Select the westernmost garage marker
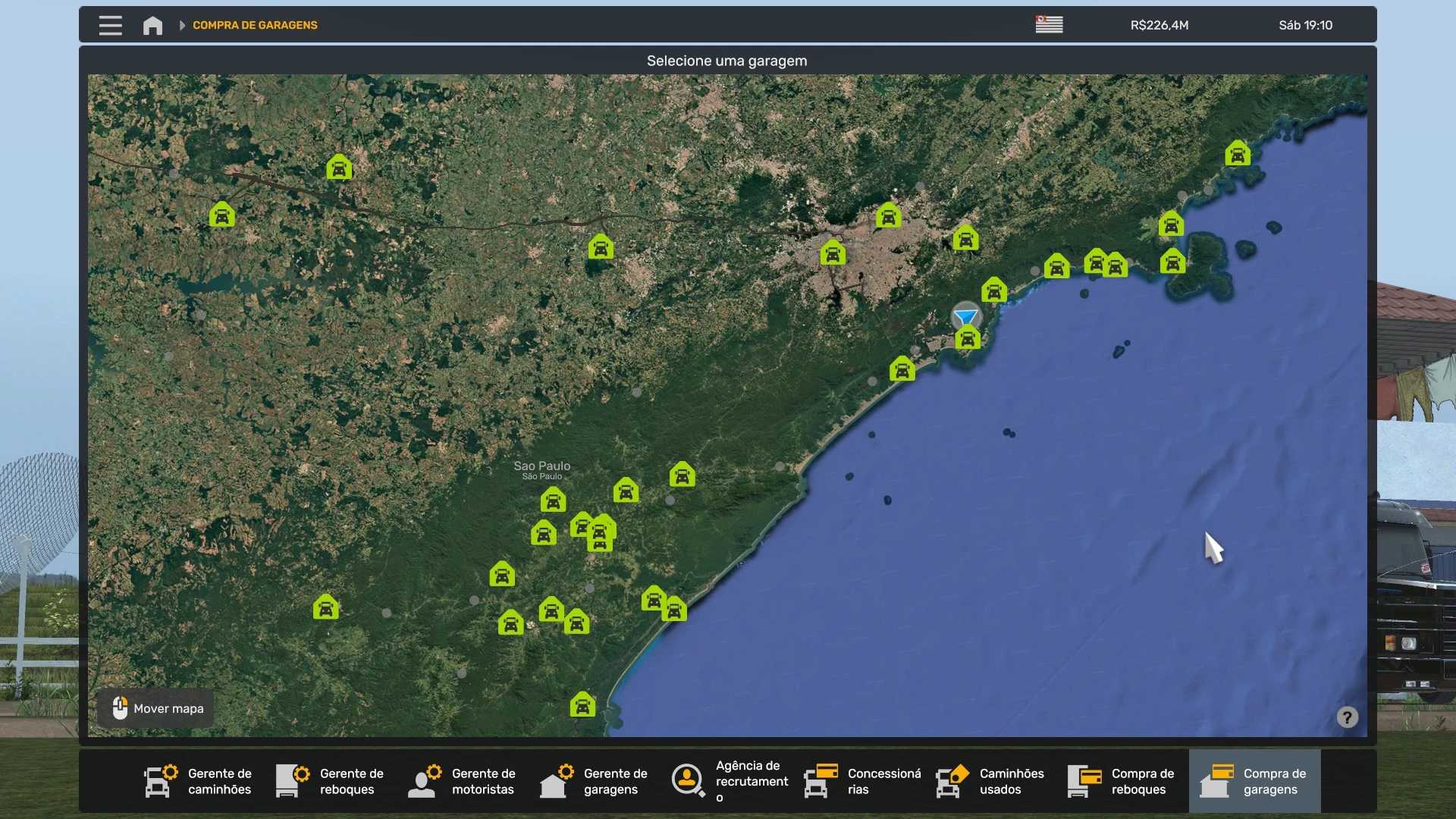Image resolution: width=1456 pixels, height=819 pixels. tap(222, 215)
